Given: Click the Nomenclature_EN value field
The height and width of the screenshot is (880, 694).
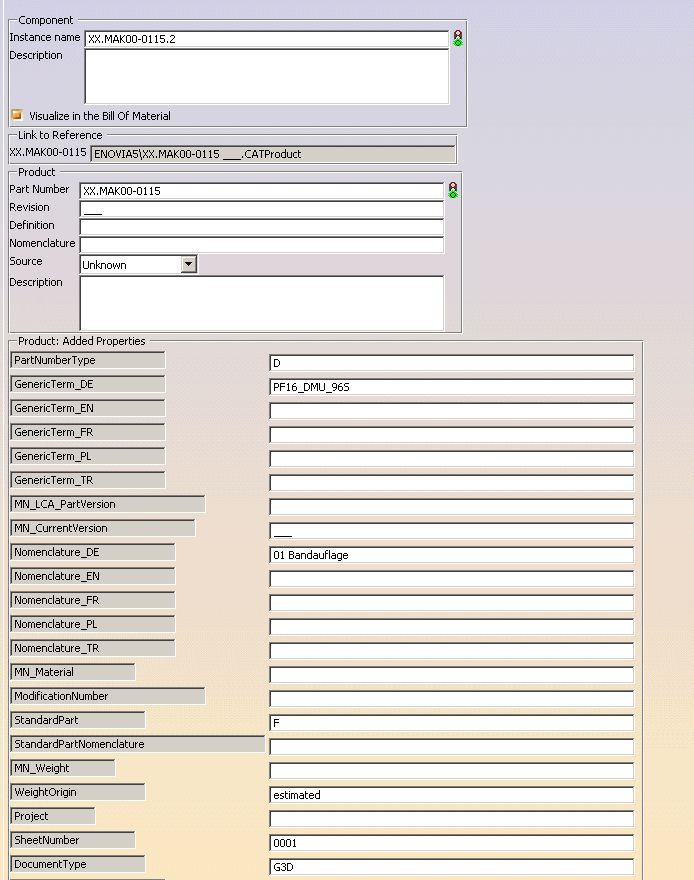Looking at the screenshot, I should 452,579.
